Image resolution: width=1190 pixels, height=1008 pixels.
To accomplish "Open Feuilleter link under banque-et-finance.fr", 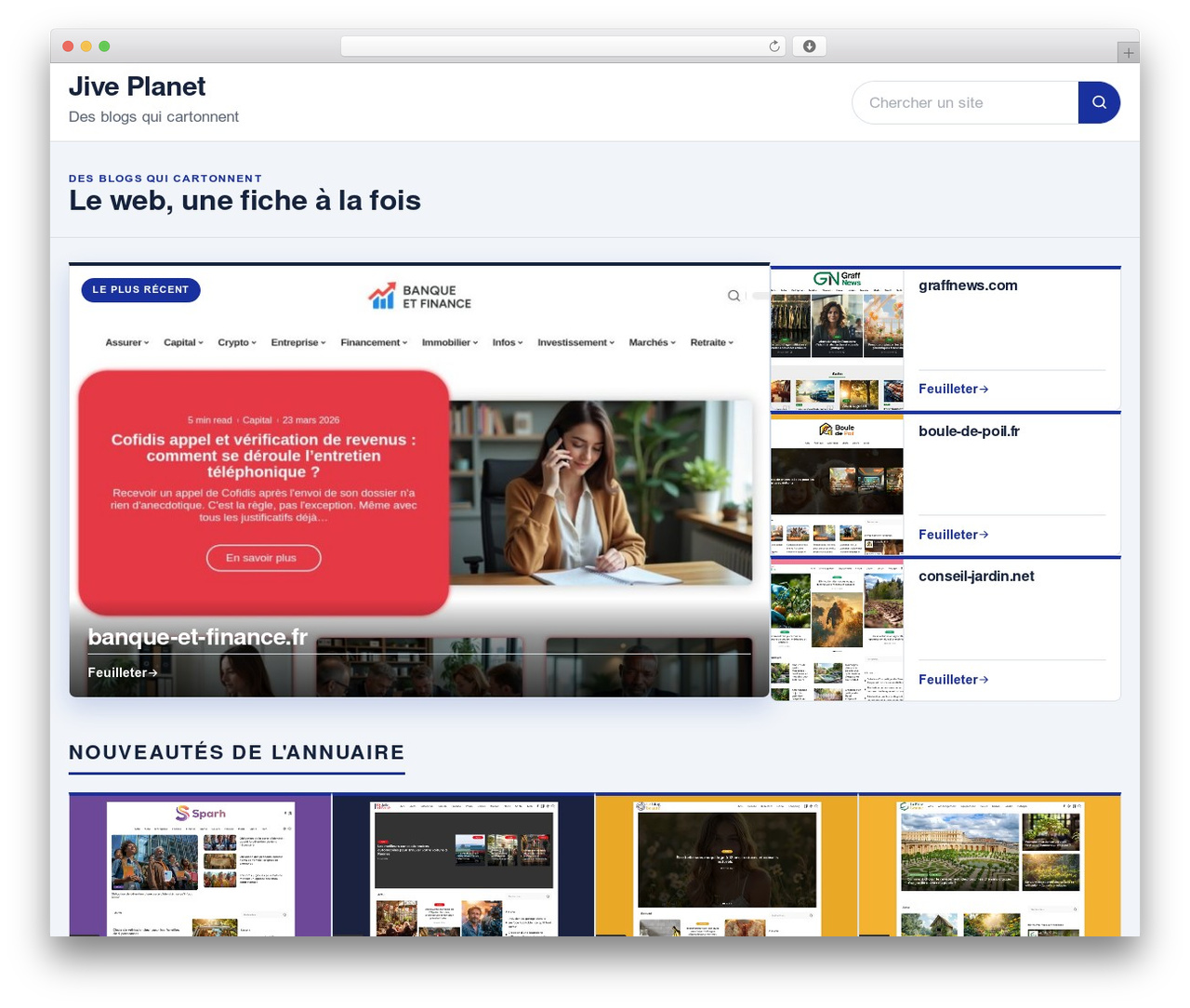I will click(123, 672).
